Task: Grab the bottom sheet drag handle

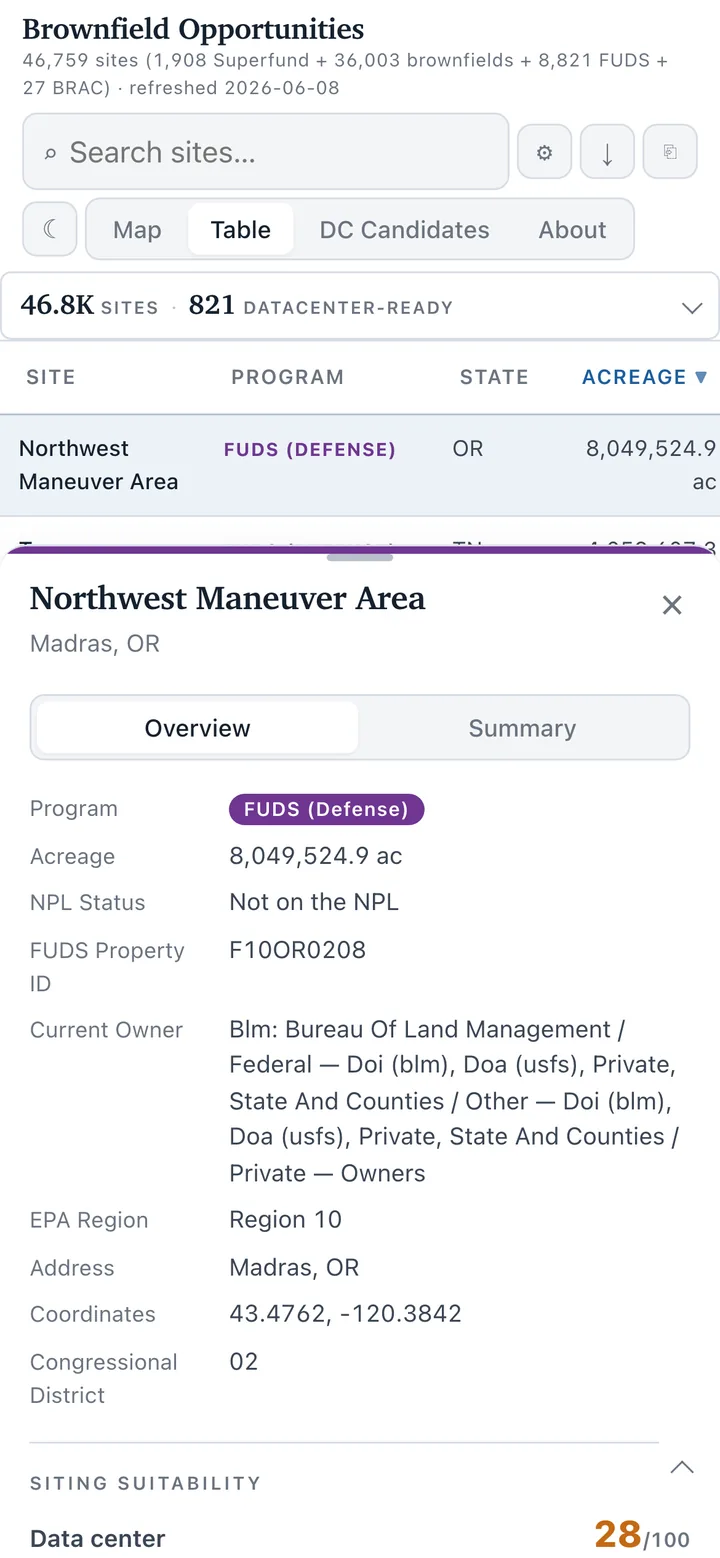Action: coord(360,557)
